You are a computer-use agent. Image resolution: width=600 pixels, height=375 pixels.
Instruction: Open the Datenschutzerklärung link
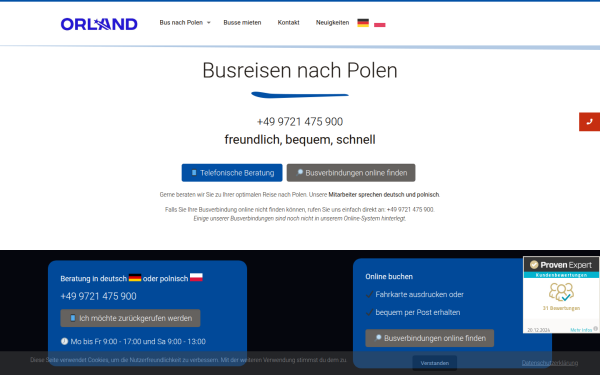pyautogui.click(x=549, y=363)
